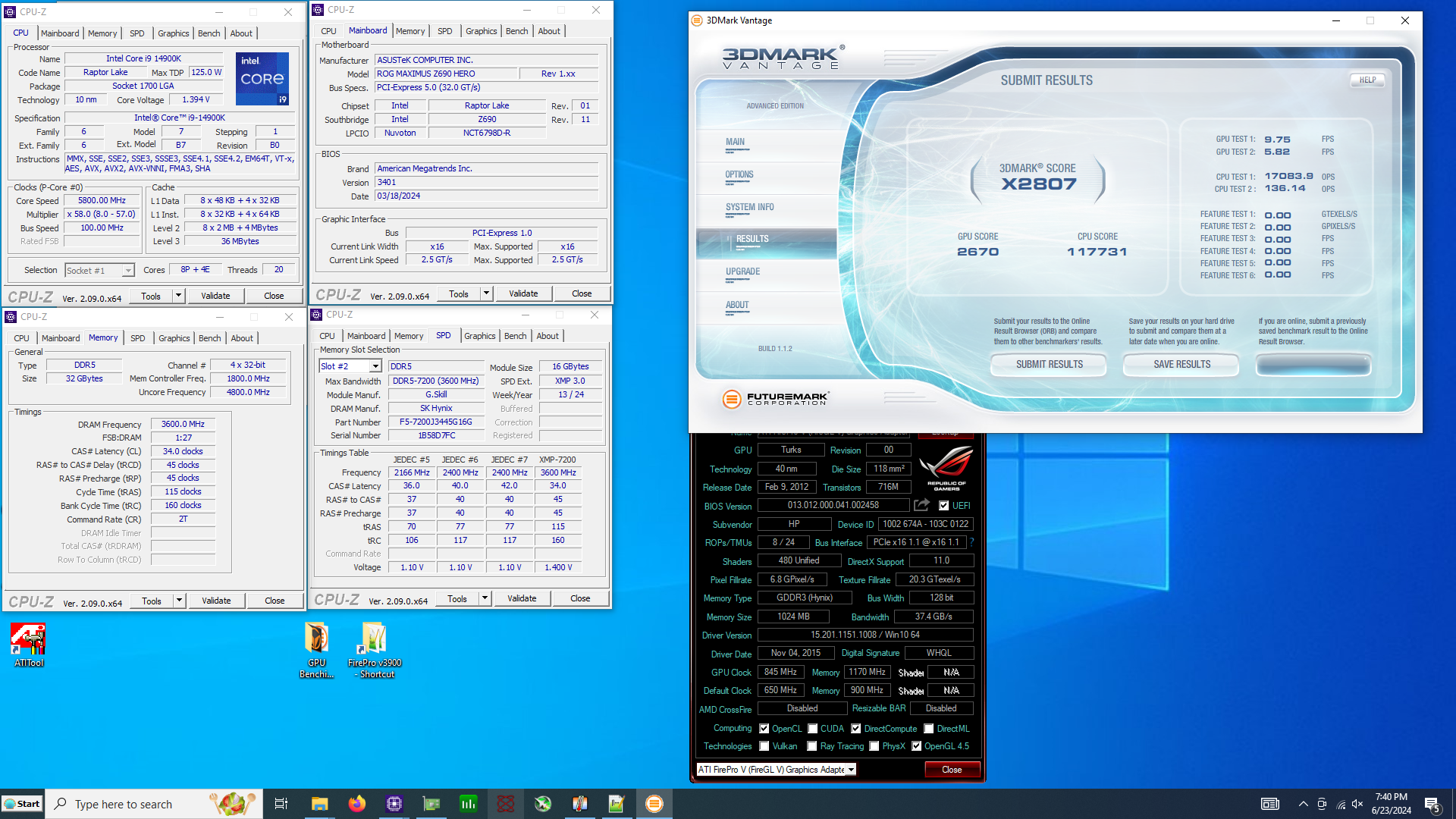Open SPD tab in CPU-Z Memory window
The height and width of the screenshot is (819, 1456).
point(138,338)
